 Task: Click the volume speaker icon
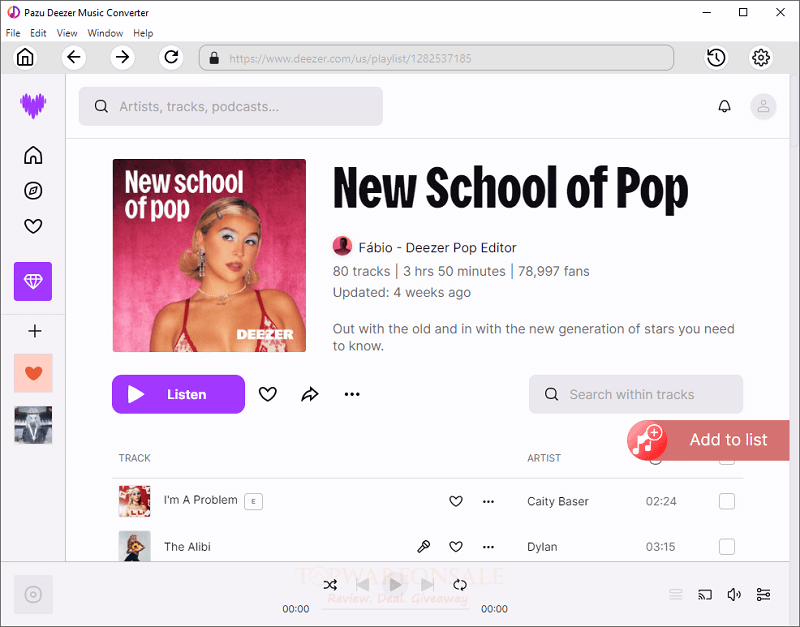(734, 594)
